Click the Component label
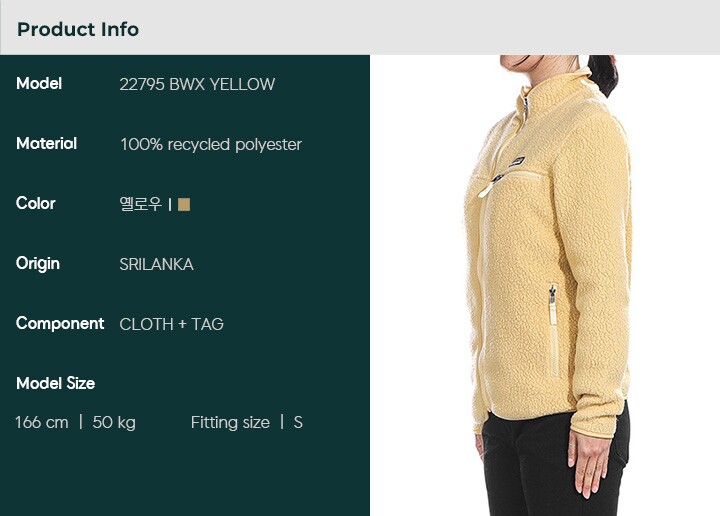720x516 pixels. coord(60,324)
